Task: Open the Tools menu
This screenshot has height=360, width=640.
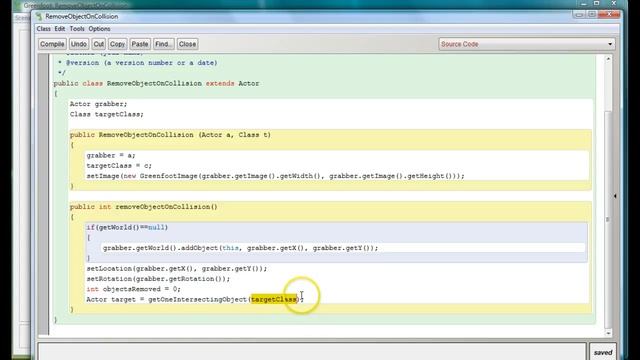Action: (77, 29)
